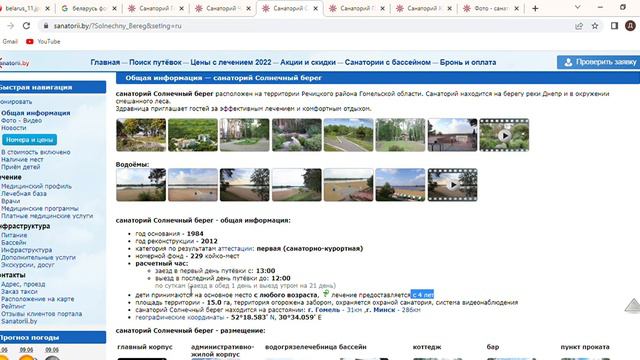Reload the page with the refresh icon
640x360 pixels.
[x=27, y=26]
